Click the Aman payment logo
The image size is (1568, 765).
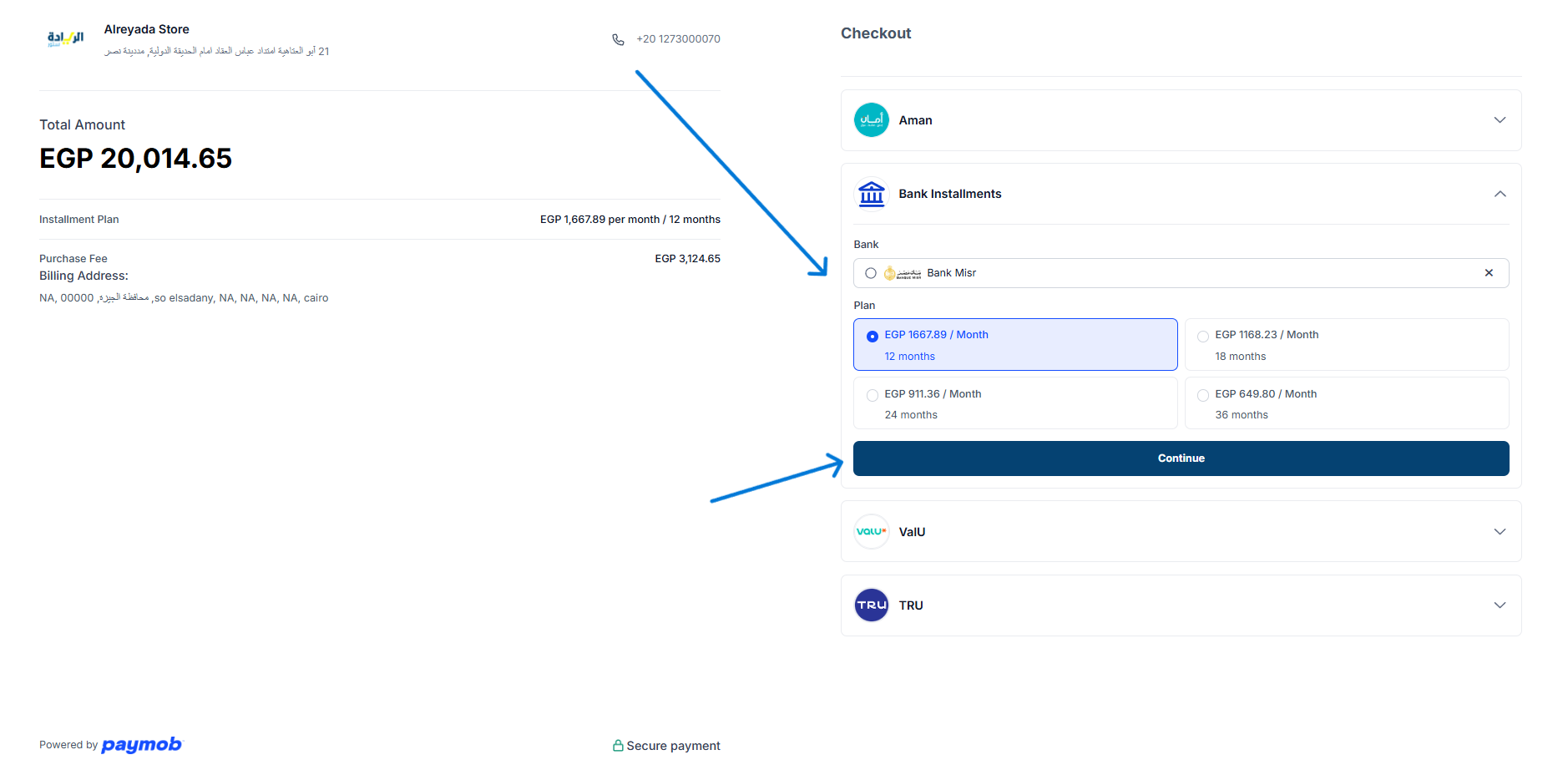[871, 120]
